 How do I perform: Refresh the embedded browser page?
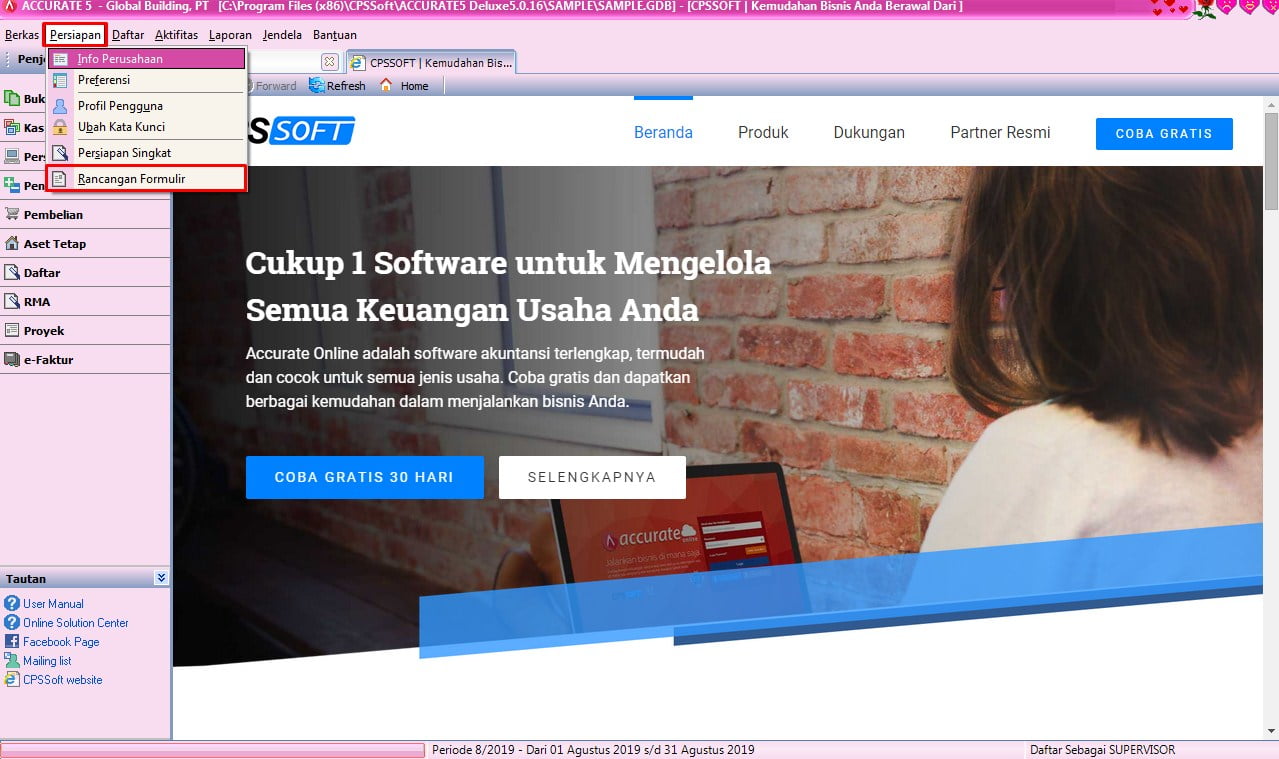click(337, 86)
